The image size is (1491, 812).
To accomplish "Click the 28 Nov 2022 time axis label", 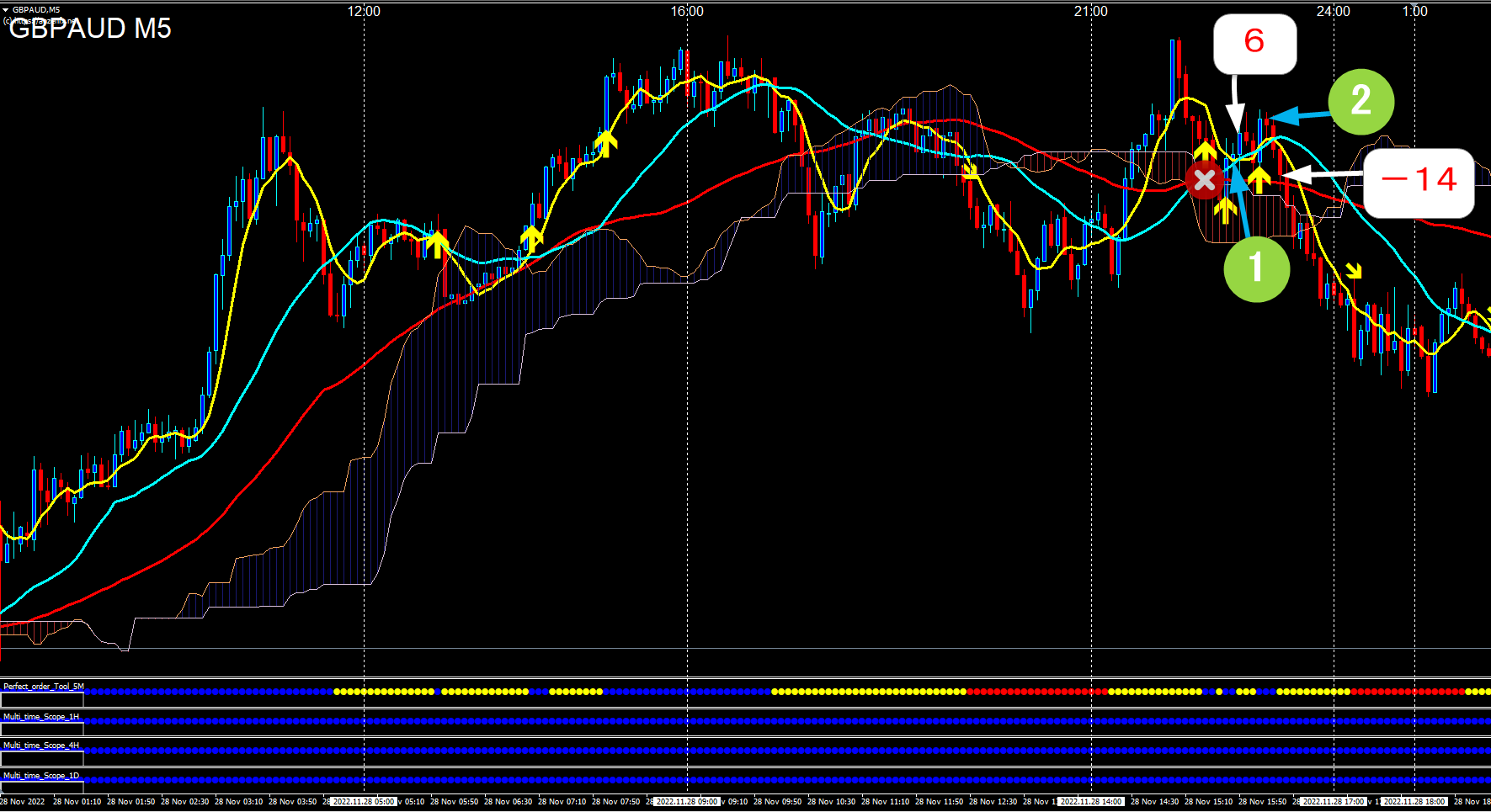I will click(x=23, y=802).
